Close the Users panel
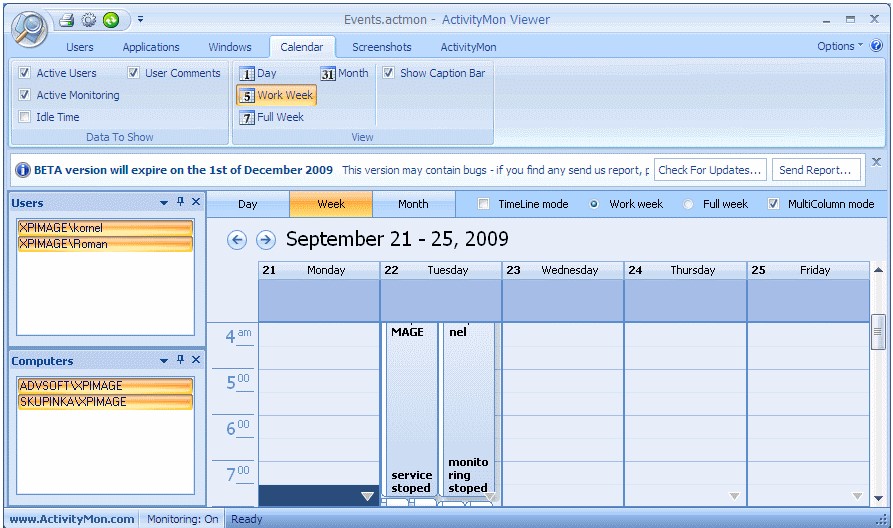This screenshot has height=528, width=893. tap(196, 202)
